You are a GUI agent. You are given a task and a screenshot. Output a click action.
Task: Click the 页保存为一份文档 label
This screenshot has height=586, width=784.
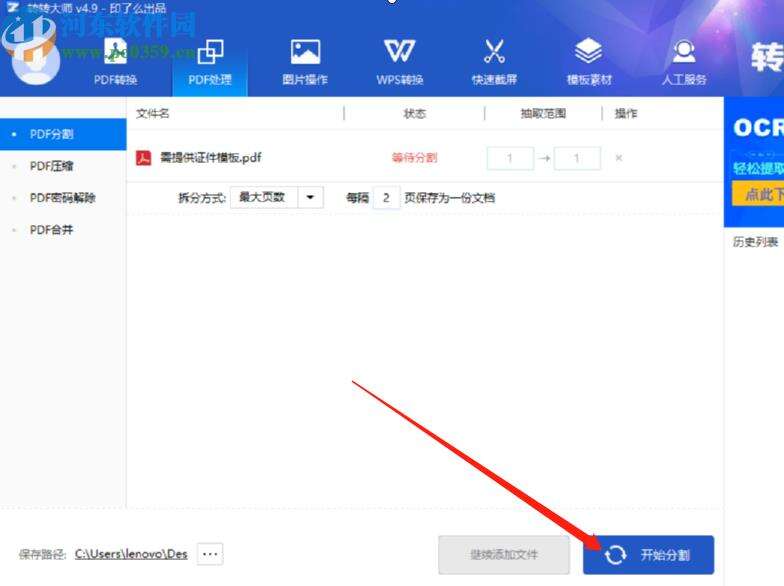(450, 198)
